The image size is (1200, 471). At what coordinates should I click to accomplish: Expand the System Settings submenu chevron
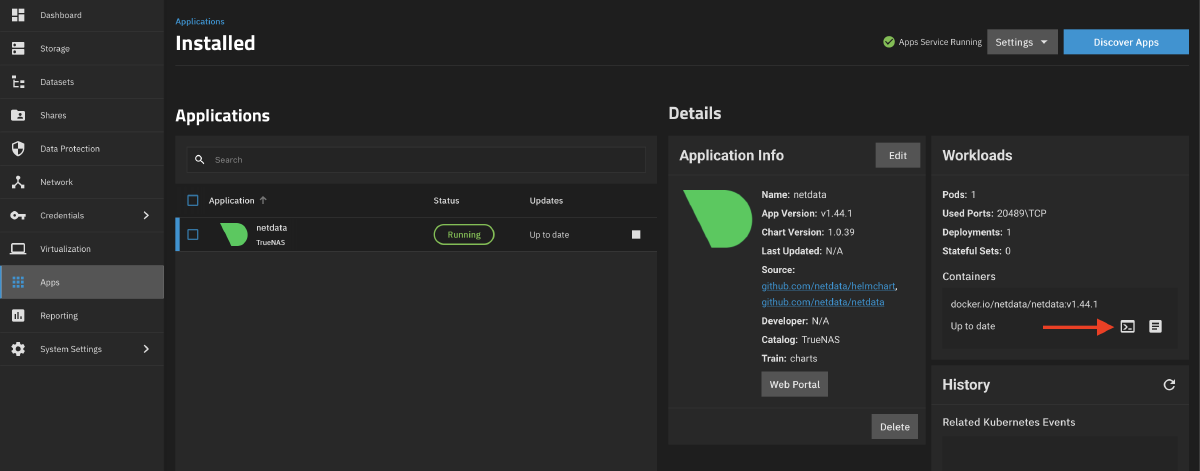point(146,349)
